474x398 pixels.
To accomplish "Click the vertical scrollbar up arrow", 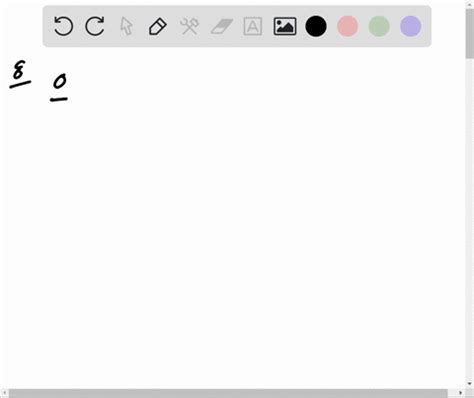I will (470, 3).
